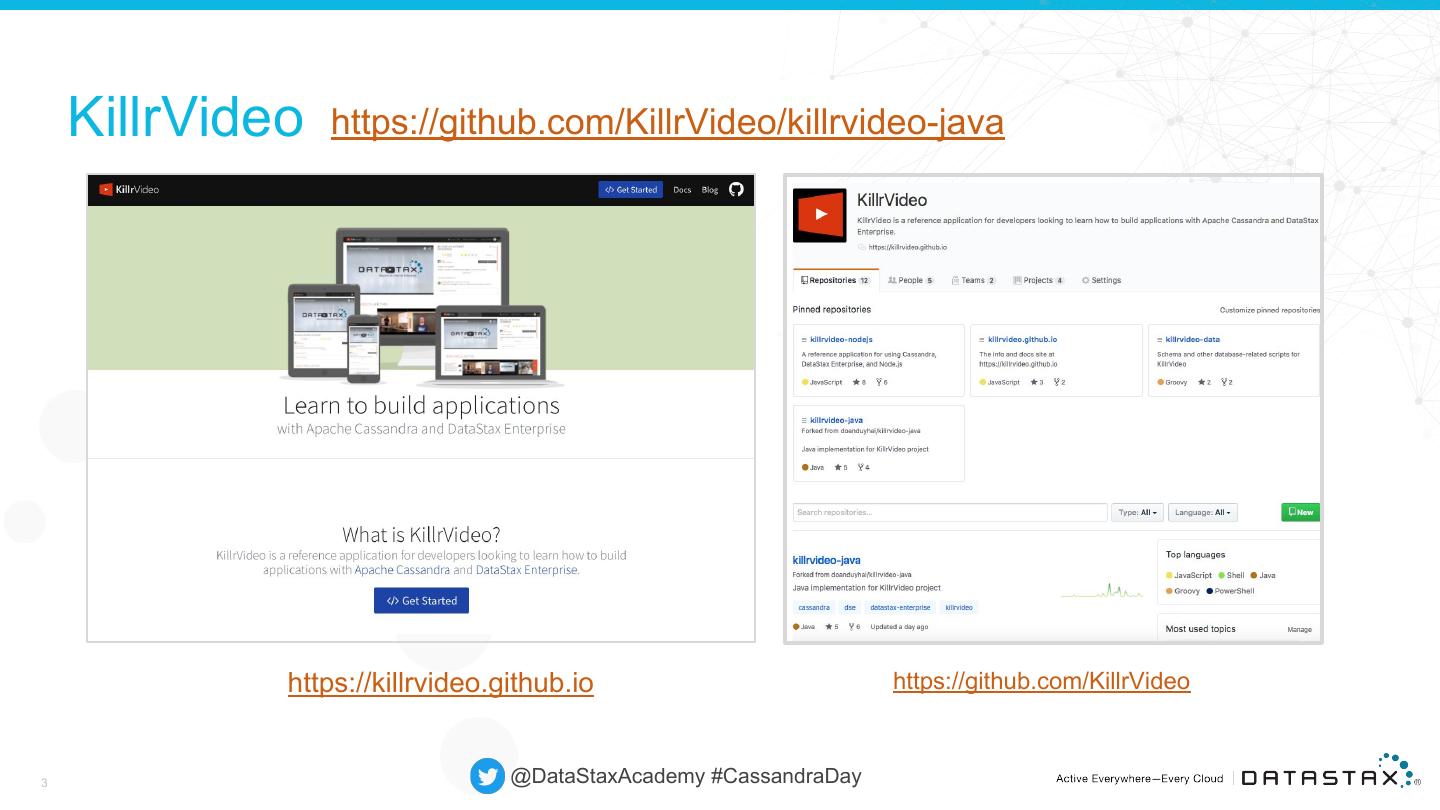
Task: Click the org website URL under KillrVideo description
Action: pos(907,247)
